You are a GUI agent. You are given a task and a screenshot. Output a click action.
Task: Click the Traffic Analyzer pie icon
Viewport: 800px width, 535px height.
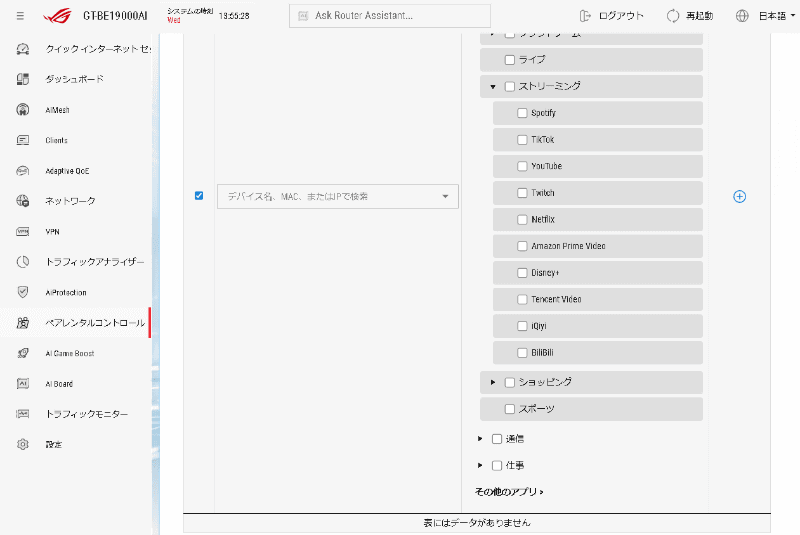point(22,262)
